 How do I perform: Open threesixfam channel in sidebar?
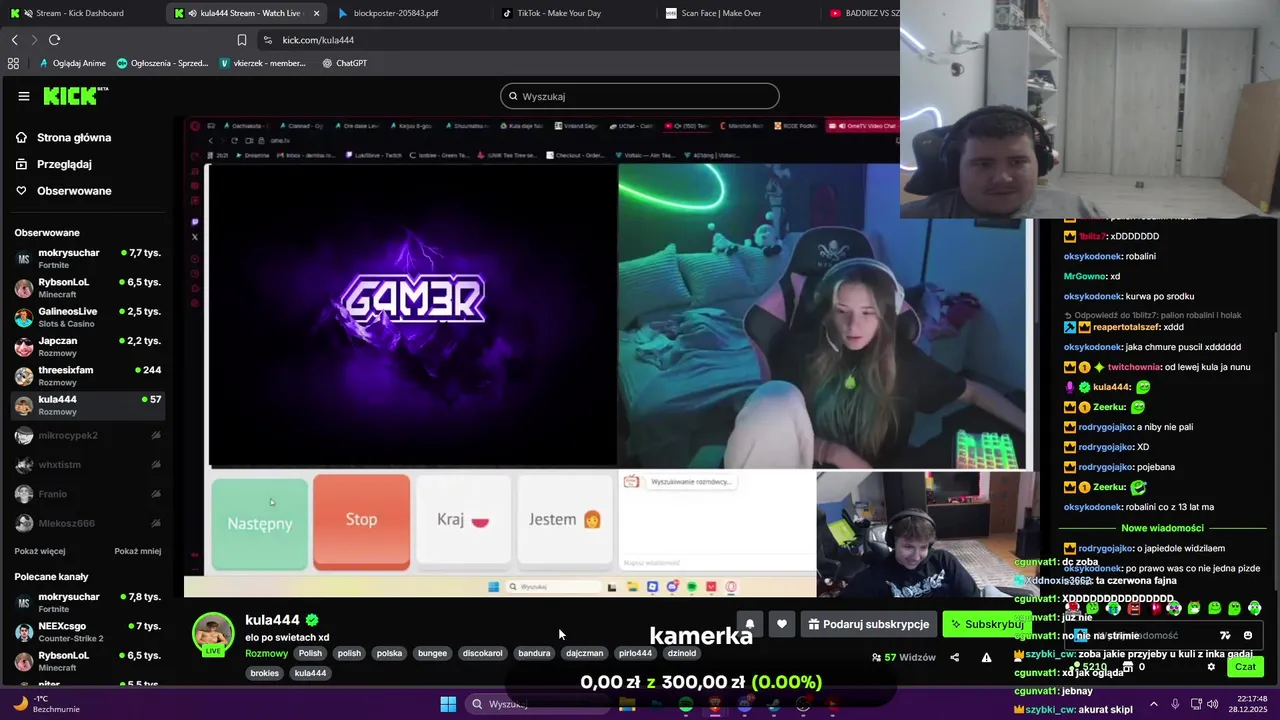[88, 376]
